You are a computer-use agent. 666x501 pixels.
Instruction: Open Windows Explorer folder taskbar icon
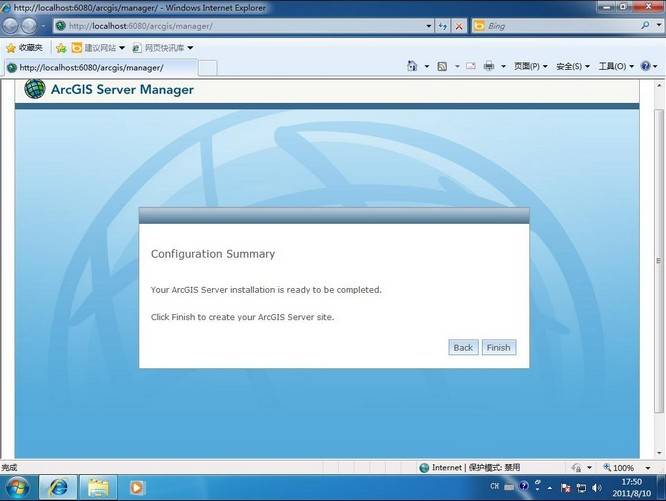coord(98,487)
